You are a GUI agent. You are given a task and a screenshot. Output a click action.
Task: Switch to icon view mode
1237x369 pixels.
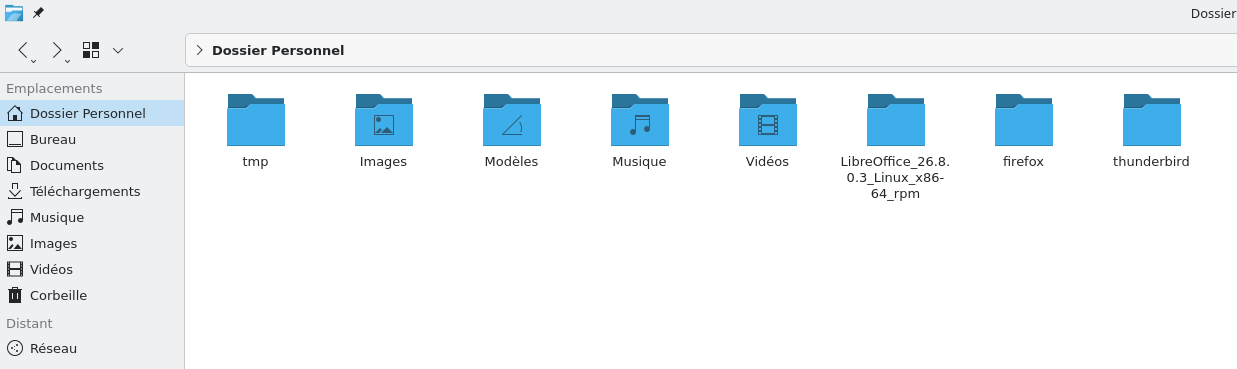point(91,50)
